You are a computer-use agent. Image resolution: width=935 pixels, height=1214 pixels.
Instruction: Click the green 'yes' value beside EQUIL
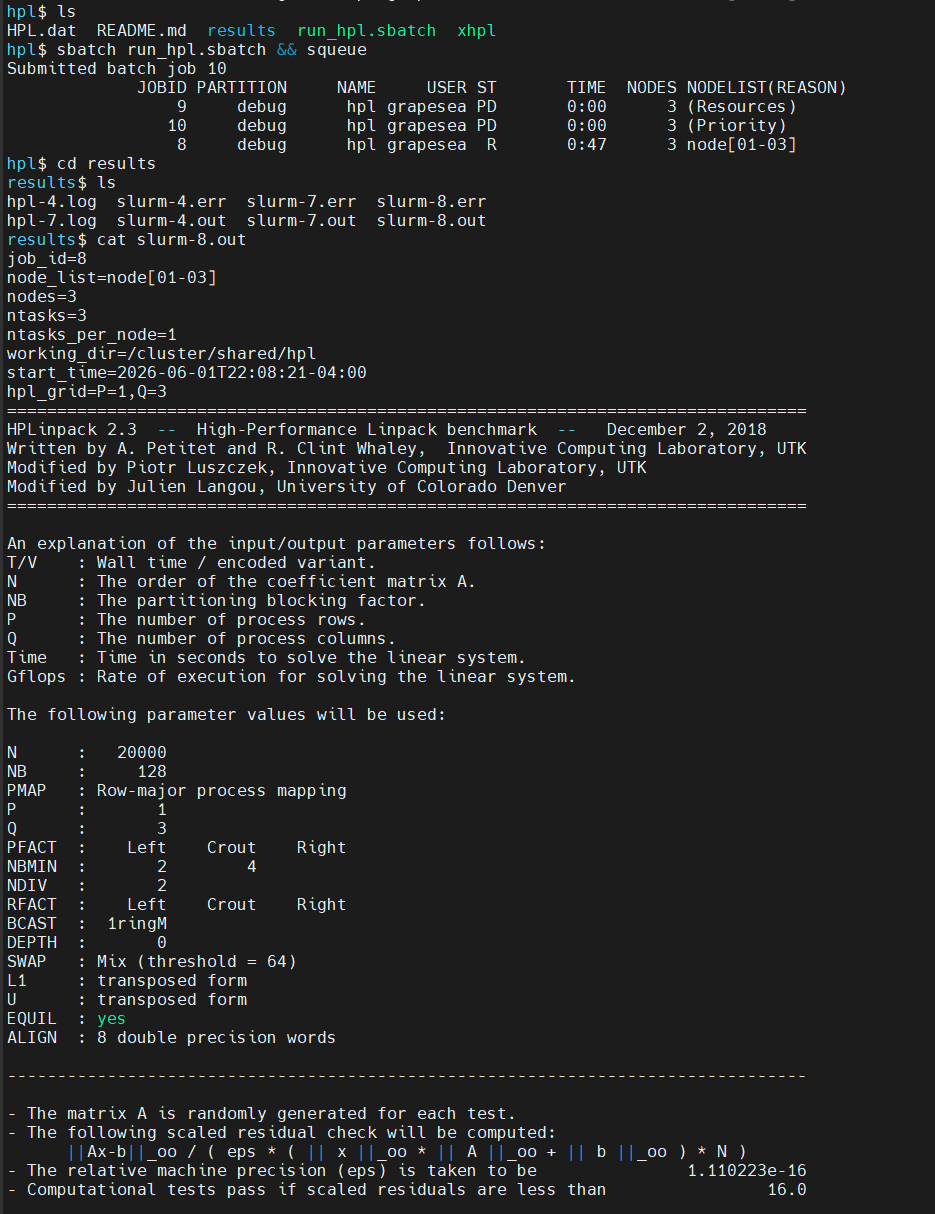click(112, 1019)
